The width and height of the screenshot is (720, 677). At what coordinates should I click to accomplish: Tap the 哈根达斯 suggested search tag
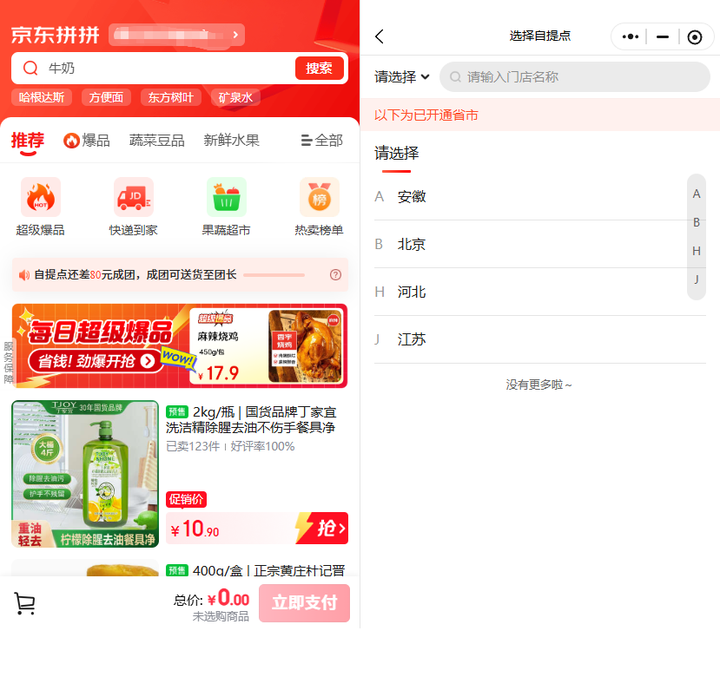coord(42,97)
